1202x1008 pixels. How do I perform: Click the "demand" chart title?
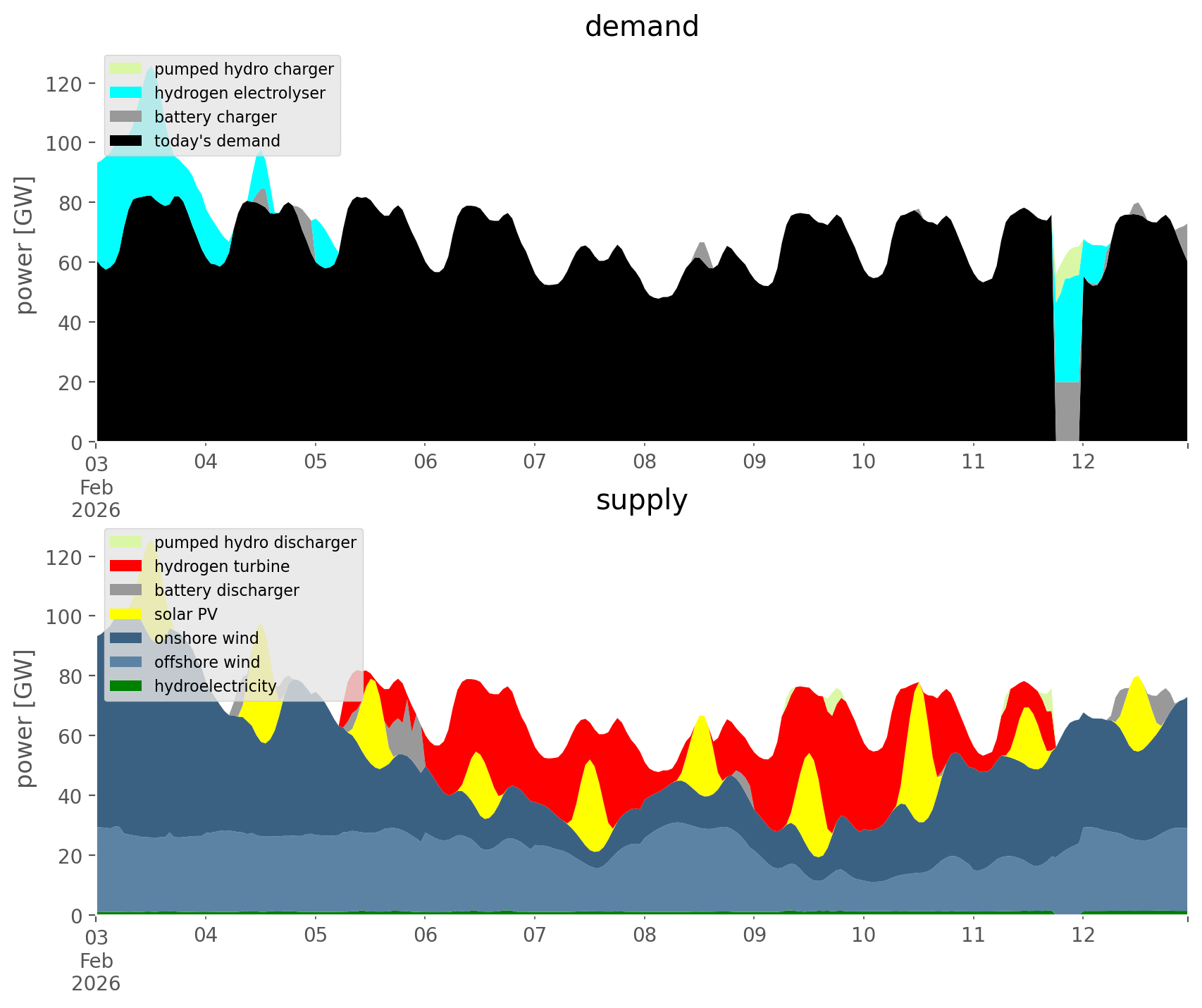pos(641,27)
